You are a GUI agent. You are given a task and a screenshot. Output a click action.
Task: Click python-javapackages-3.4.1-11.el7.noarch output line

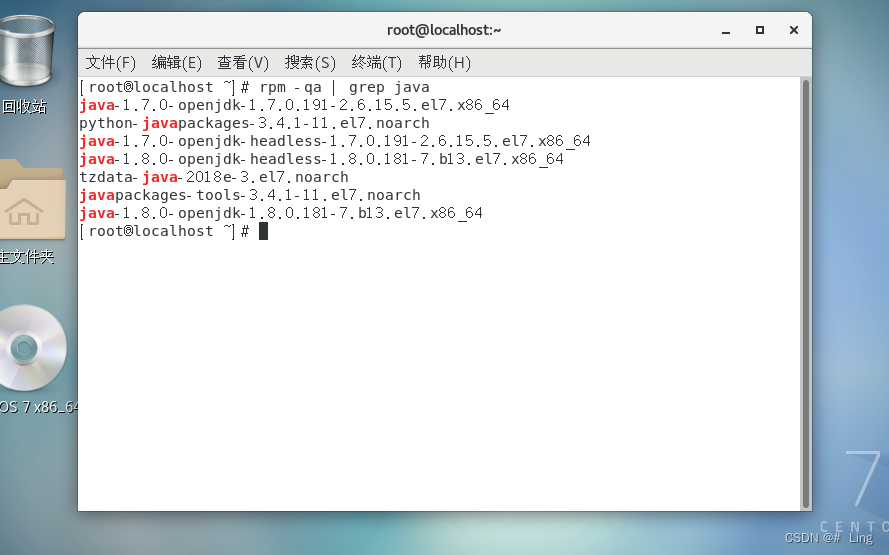255,123
